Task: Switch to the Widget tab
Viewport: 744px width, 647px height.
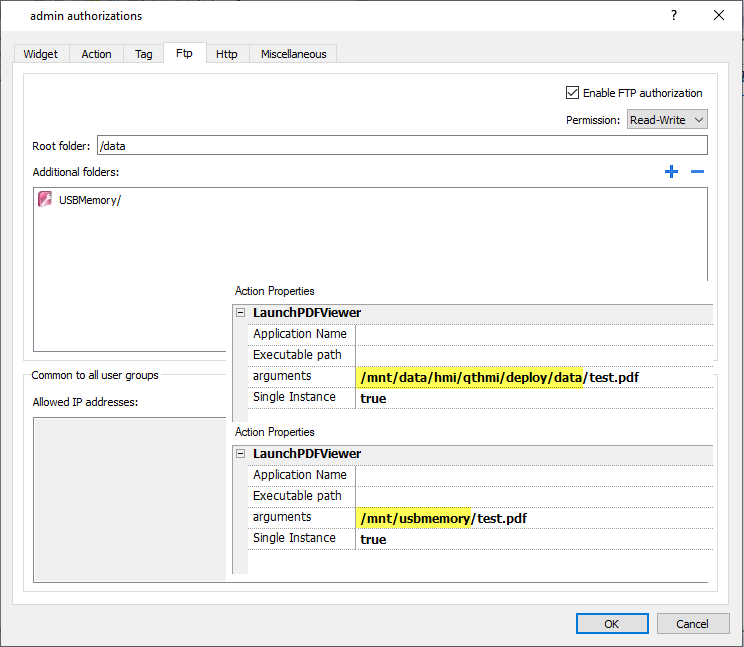Action: click(x=41, y=54)
